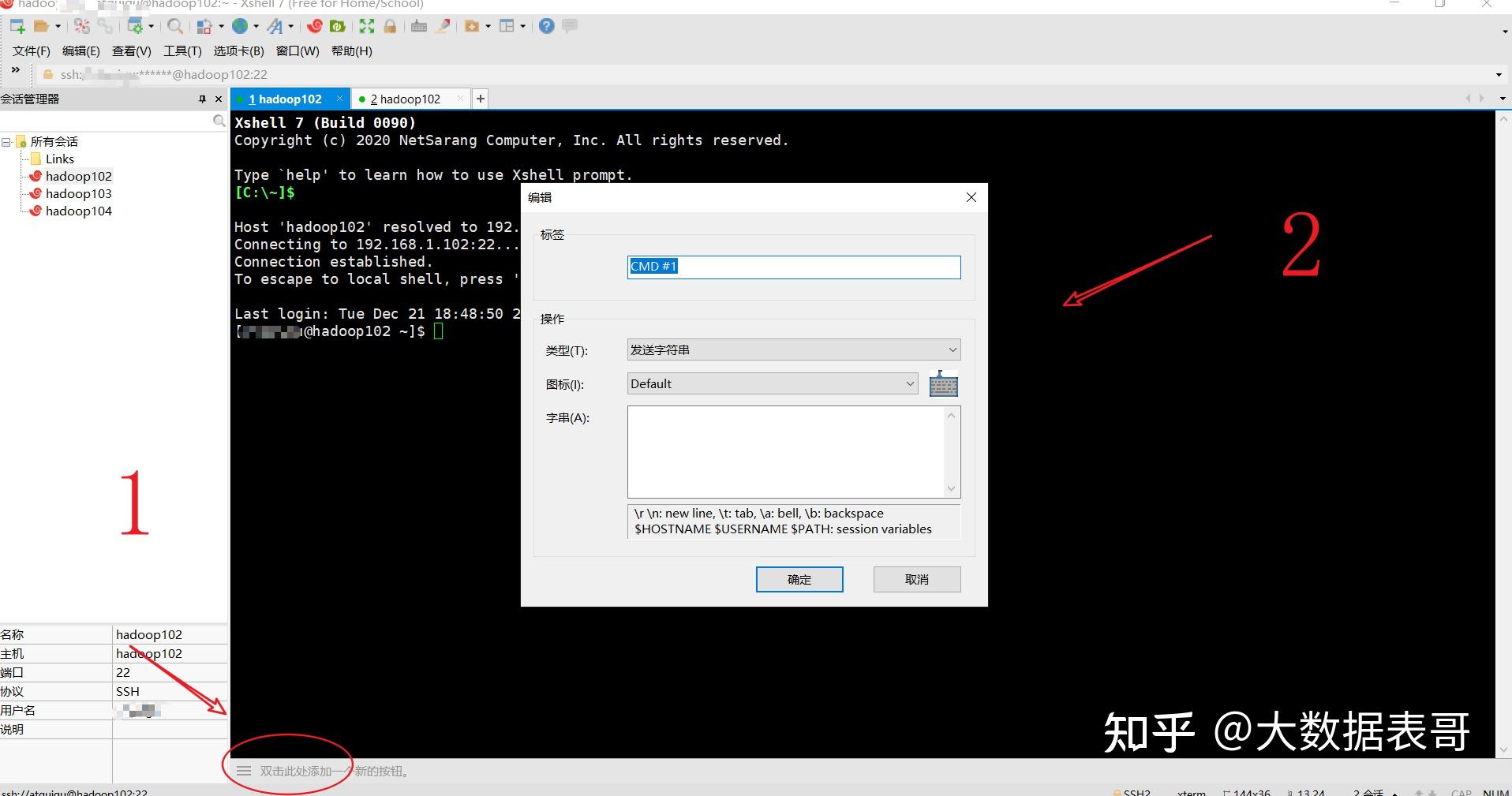Select hadoop103 in session tree
1512x796 pixels.
(x=78, y=194)
